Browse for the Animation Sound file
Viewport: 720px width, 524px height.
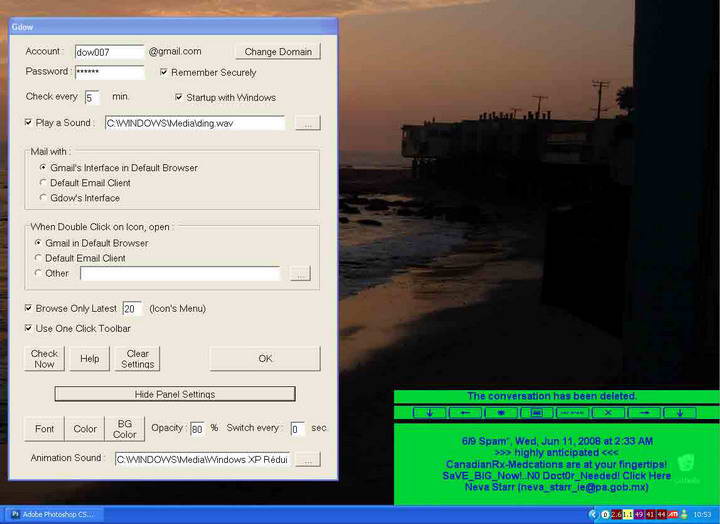point(308,459)
